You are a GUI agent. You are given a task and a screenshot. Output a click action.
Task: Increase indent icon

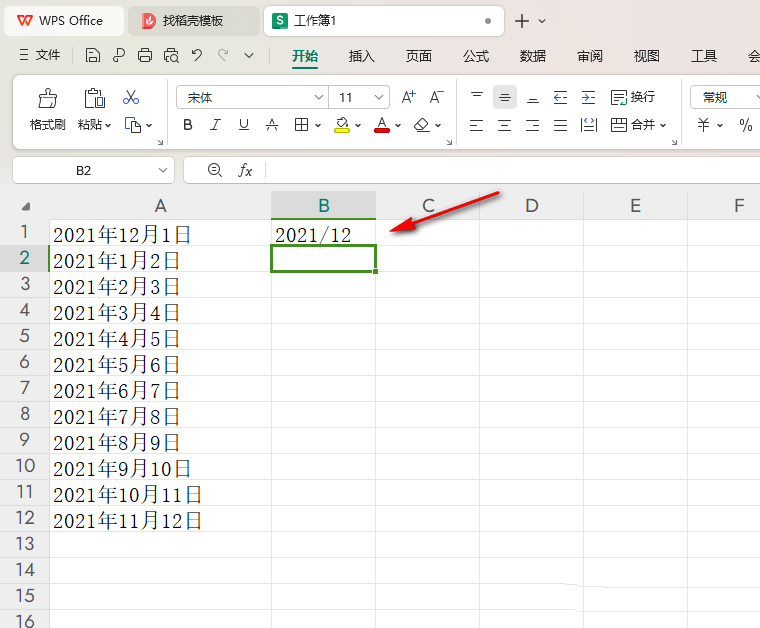(x=588, y=97)
